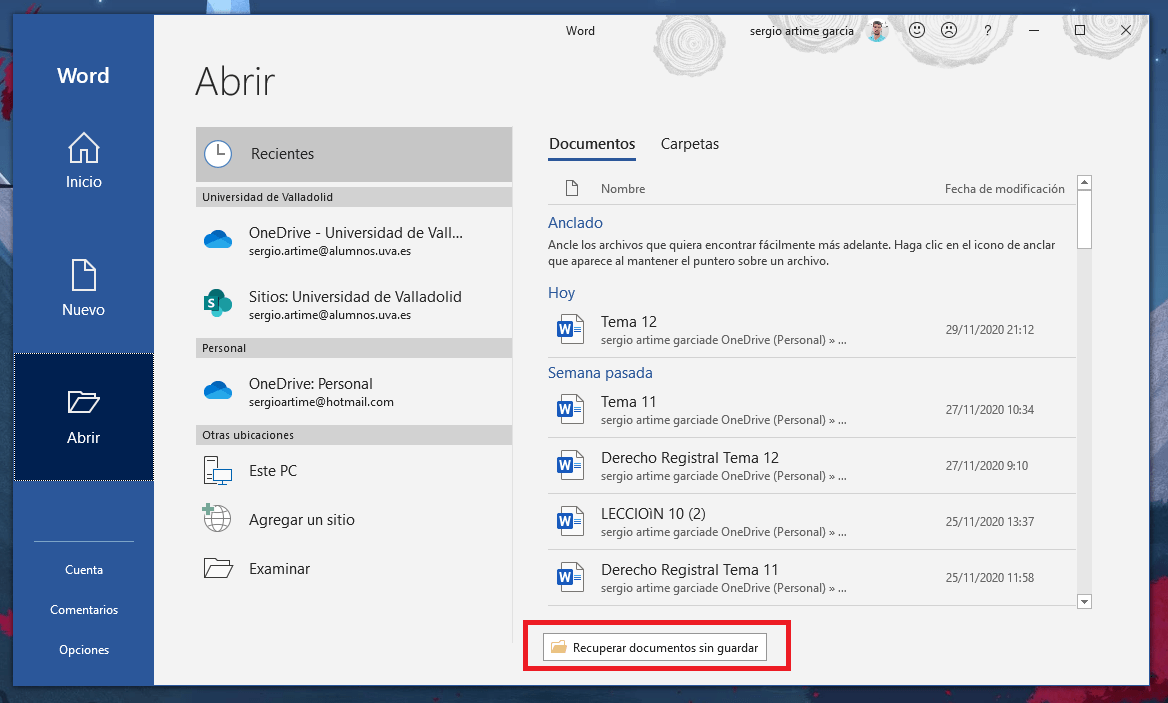Click the frowning face feedback icon
This screenshot has height=703, width=1168.
(x=948, y=31)
